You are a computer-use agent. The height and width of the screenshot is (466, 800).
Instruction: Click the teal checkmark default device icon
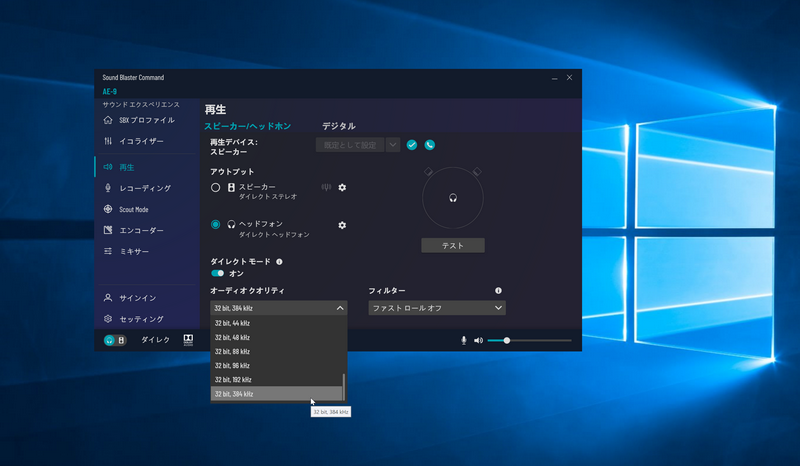point(412,145)
